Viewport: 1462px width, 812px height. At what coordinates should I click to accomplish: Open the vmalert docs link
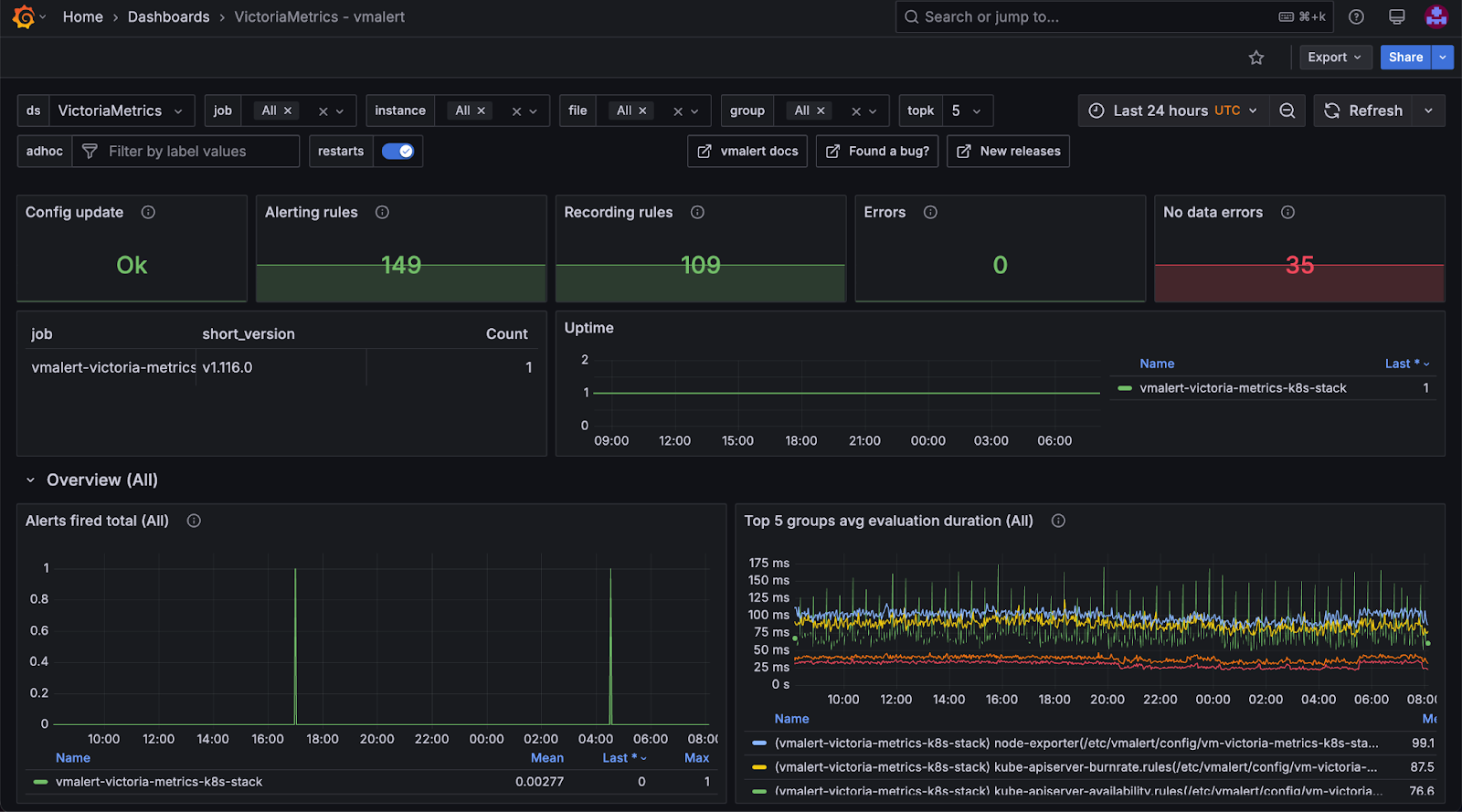tap(747, 152)
